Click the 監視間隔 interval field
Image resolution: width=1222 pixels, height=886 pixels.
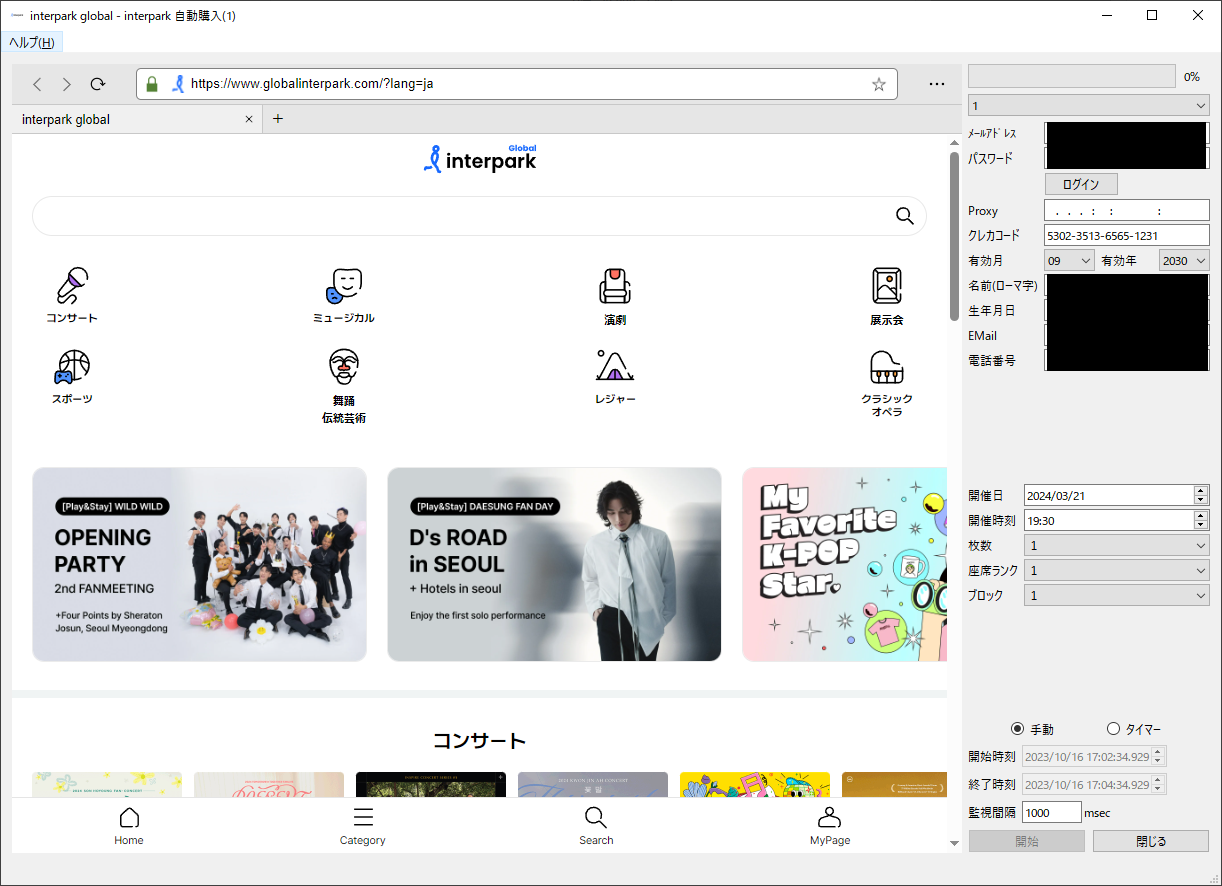pyautogui.click(x=1052, y=812)
